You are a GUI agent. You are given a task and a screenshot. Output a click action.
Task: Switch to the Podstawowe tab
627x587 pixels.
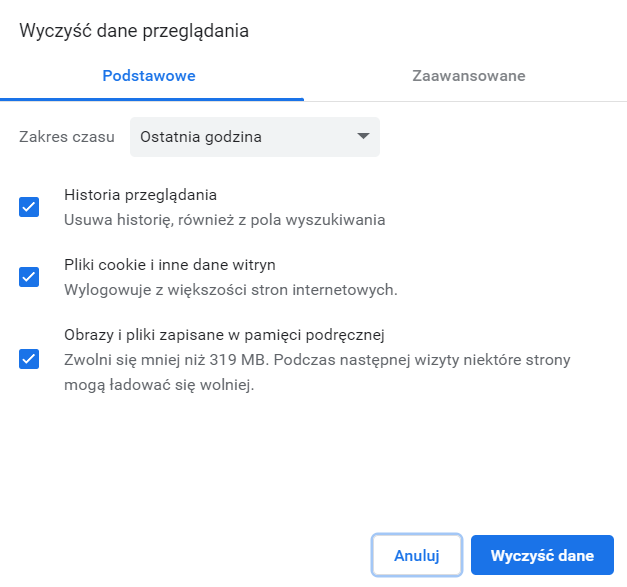(x=149, y=76)
